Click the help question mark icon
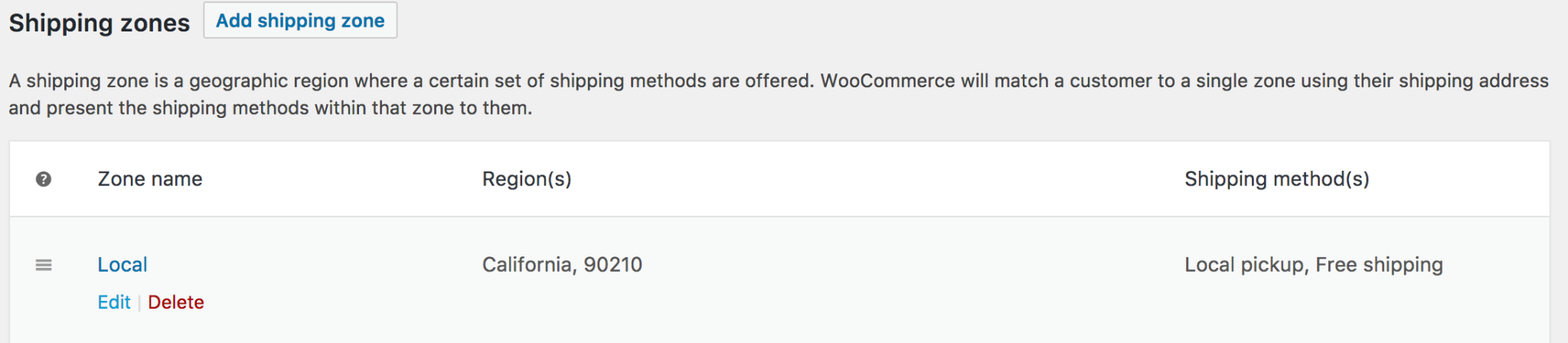1568x343 pixels. point(44,179)
